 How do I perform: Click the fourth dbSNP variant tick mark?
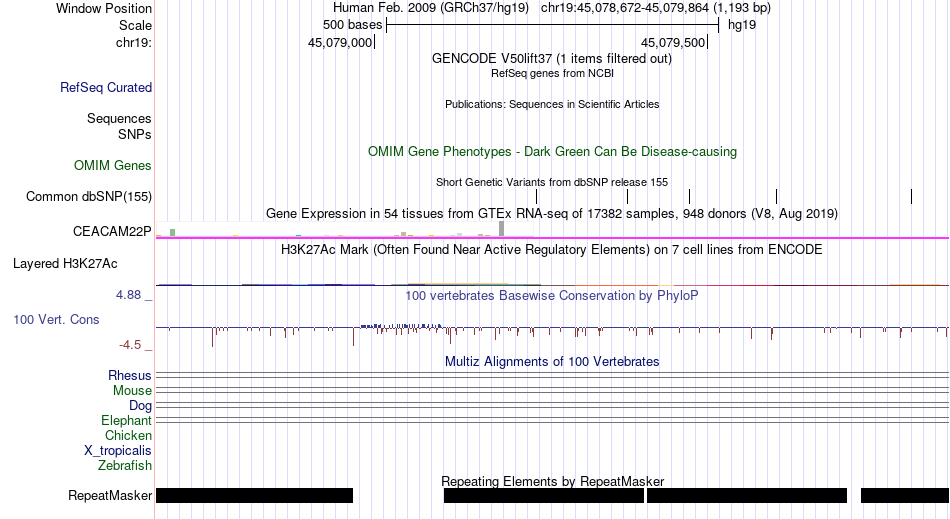click(x=777, y=196)
